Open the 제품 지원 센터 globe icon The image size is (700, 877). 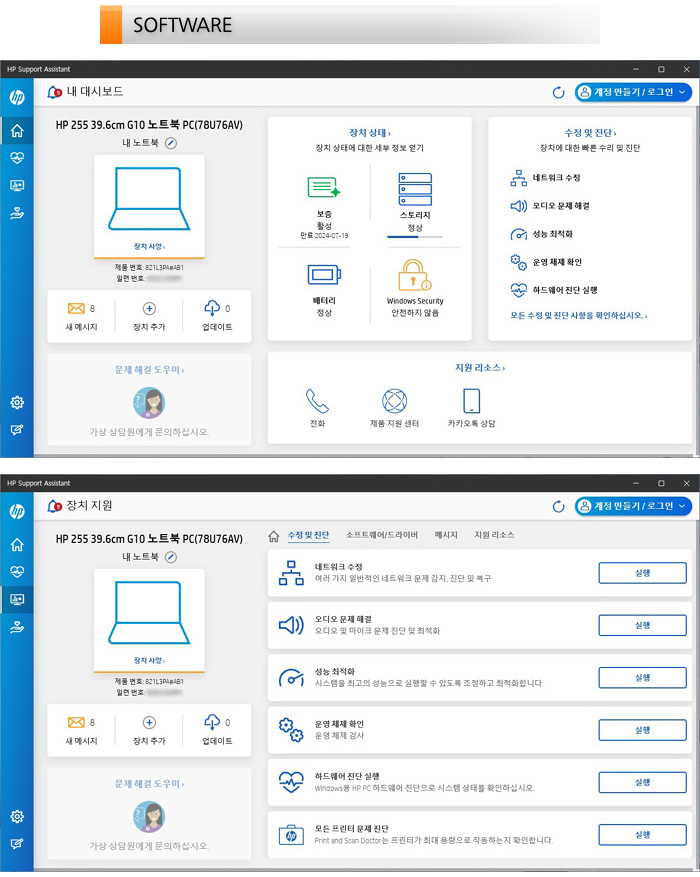(394, 401)
